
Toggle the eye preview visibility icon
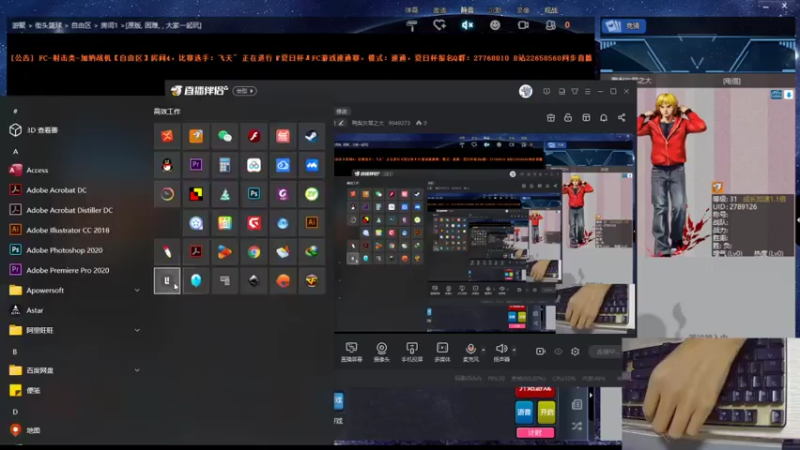[558, 352]
